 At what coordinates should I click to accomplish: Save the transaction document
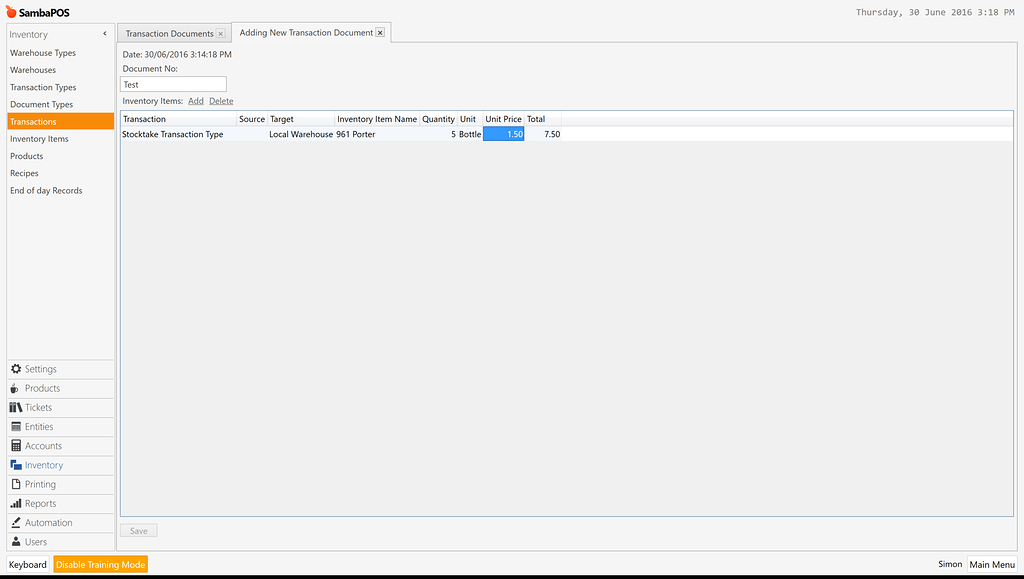point(138,531)
